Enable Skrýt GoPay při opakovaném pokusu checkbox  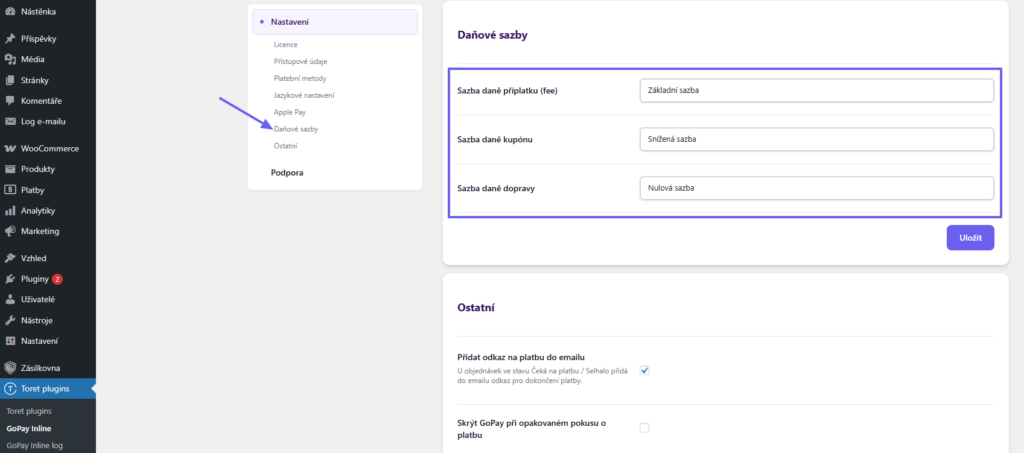tap(645, 428)
